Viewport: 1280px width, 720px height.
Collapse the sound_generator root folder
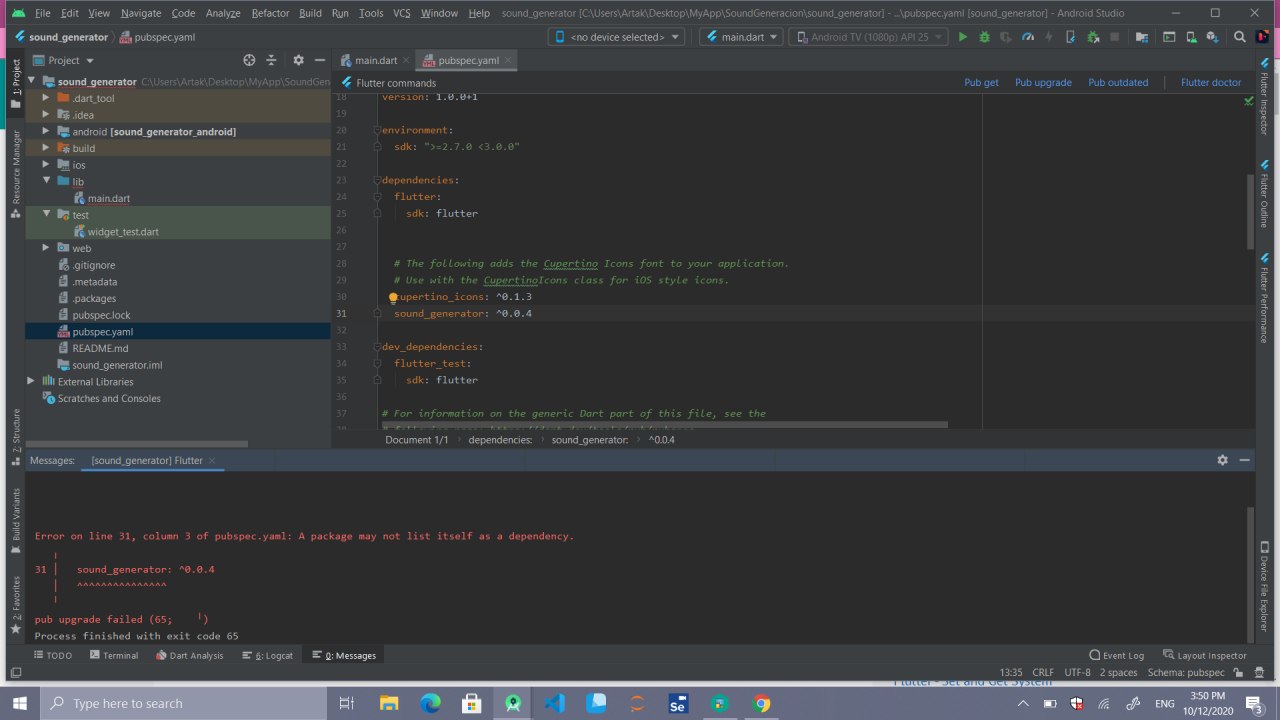[33, 81]
